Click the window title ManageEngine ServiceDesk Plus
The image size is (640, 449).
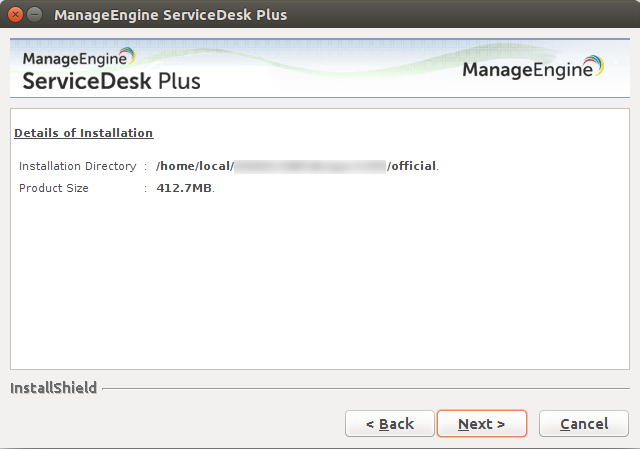click(x=170, y=16)
